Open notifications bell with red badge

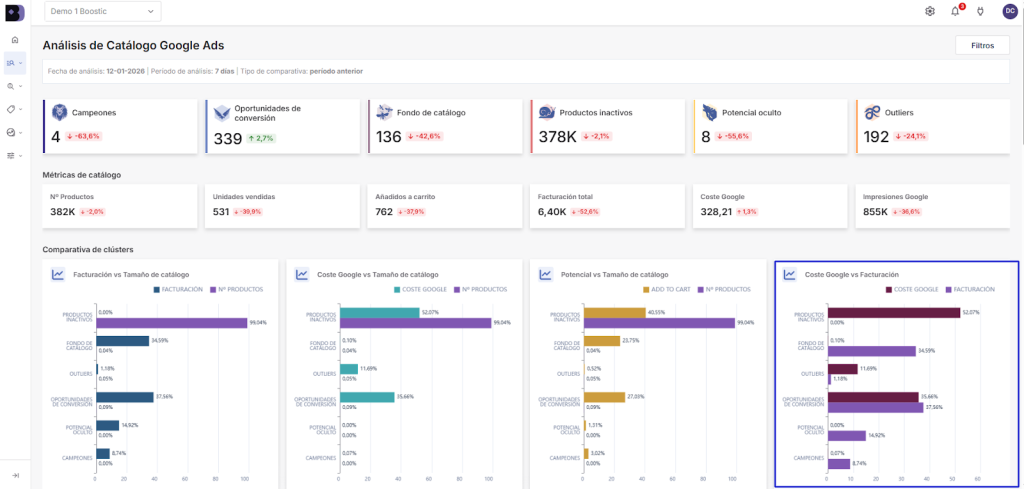pyautogui.click(x=955, y=11)
